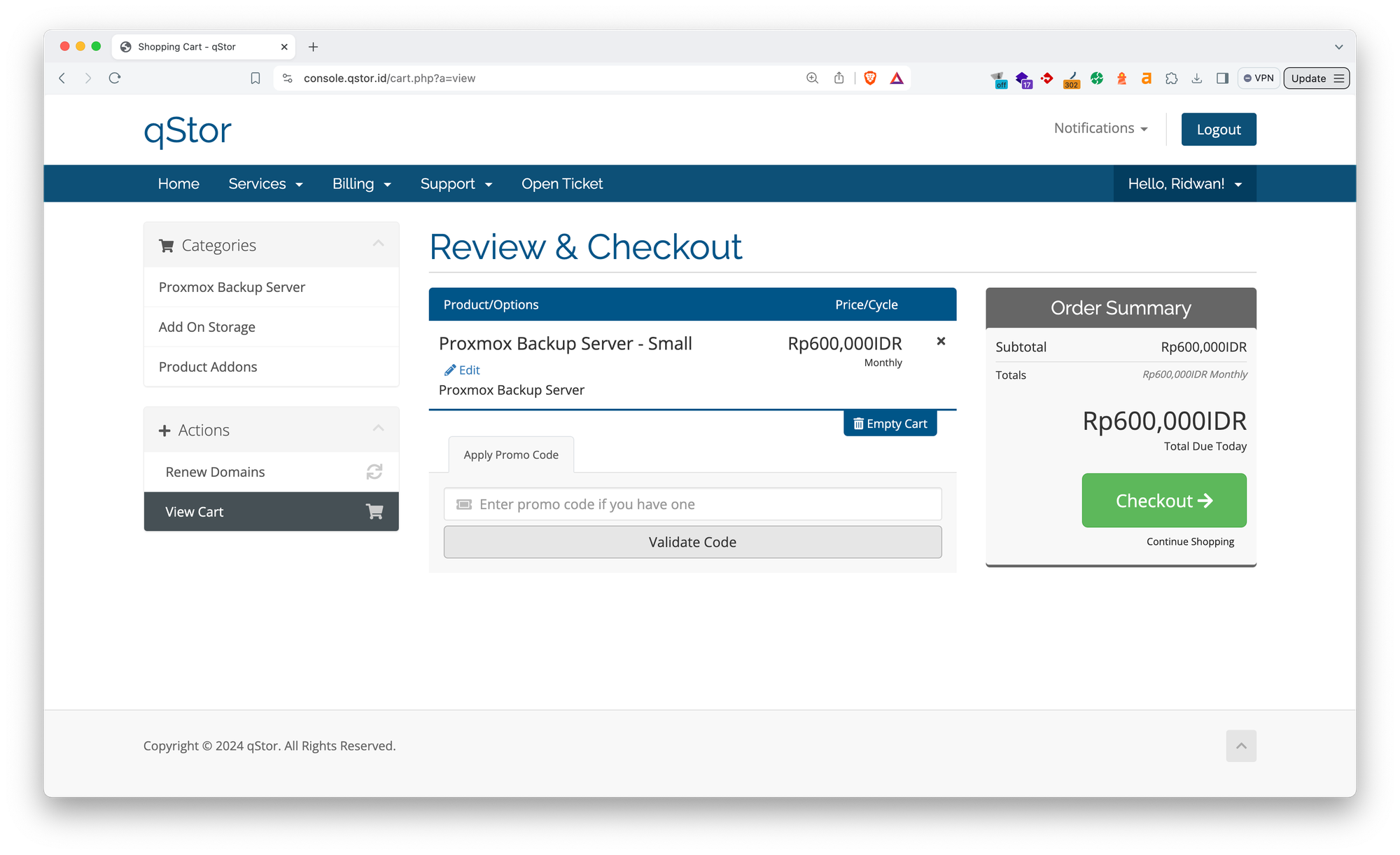Collapse the Categories panel chevron
Image resolution: width=1400 pixels, height=855 pixels.
(379, 244)
